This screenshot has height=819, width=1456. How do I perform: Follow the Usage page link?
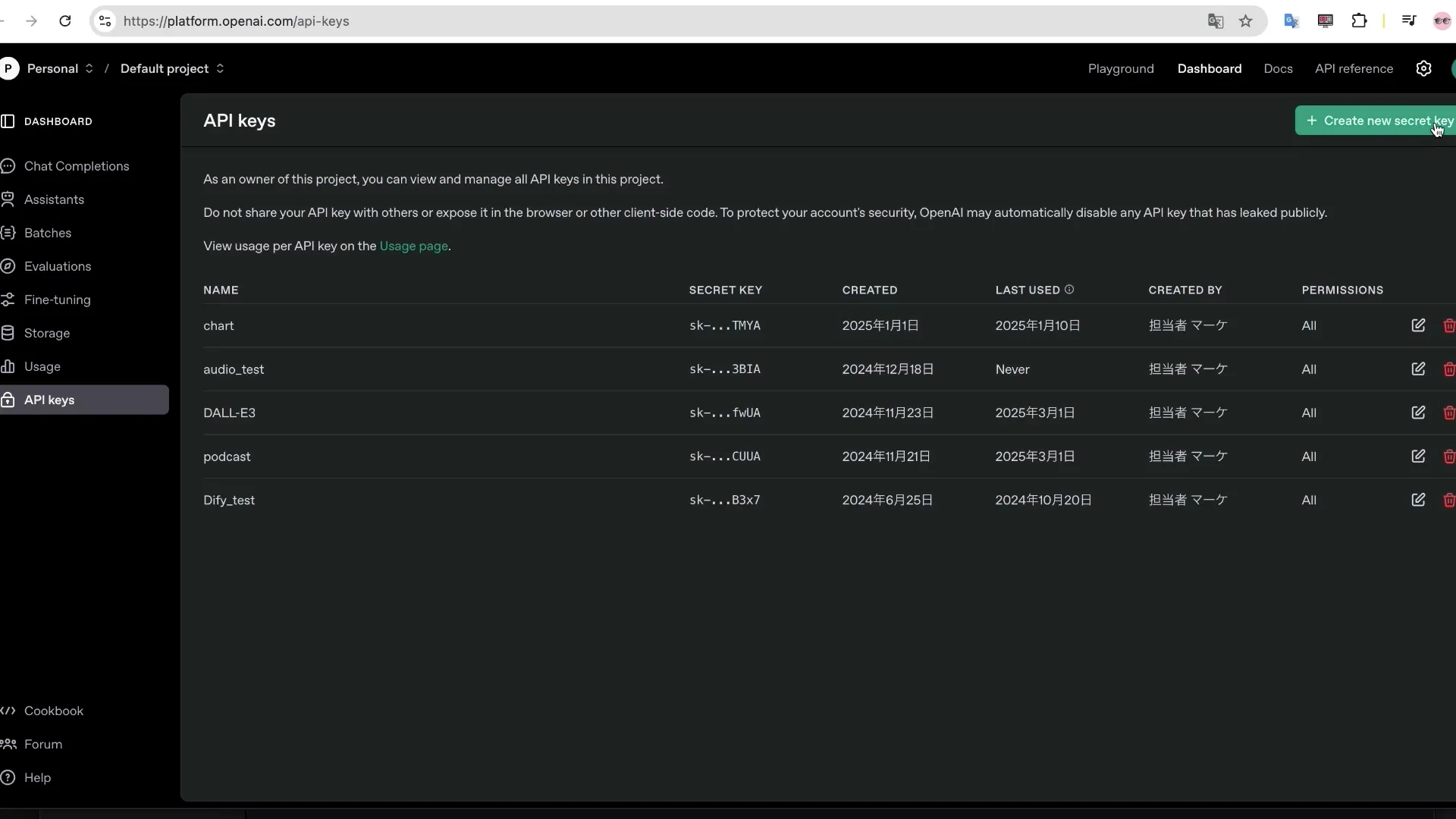pos(413,246)
